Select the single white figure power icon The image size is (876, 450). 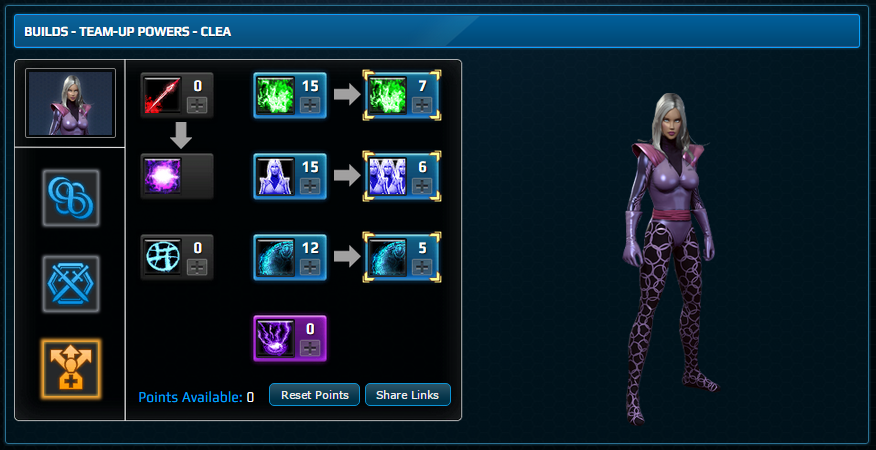(x=275, y=176)
